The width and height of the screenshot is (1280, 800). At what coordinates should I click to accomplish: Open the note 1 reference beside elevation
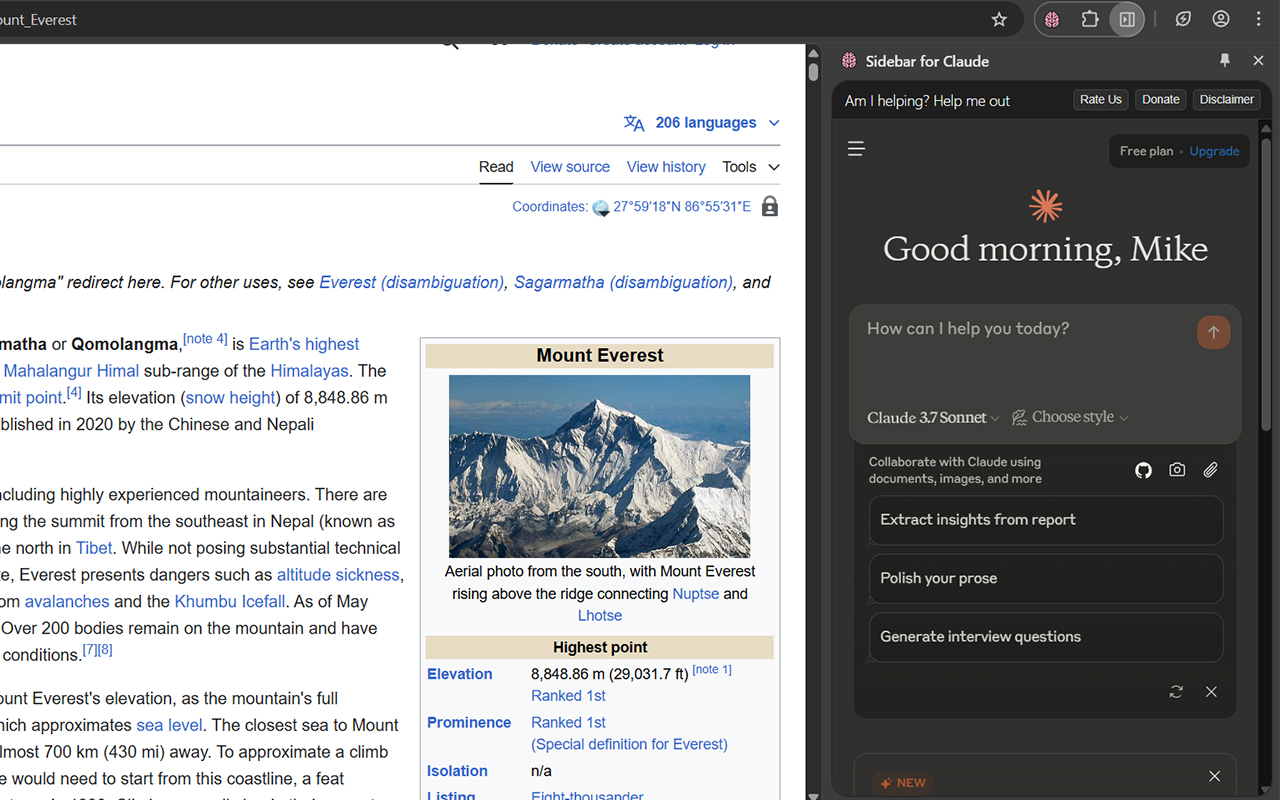(712, 670)
